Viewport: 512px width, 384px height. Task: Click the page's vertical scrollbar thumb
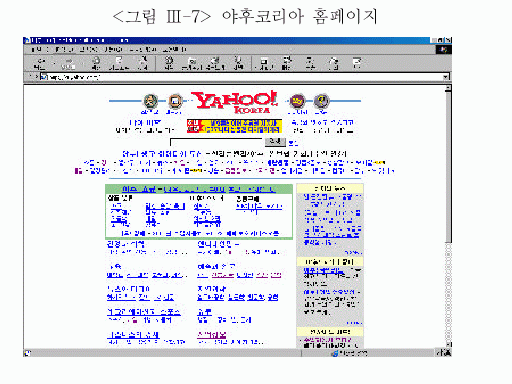448,167
